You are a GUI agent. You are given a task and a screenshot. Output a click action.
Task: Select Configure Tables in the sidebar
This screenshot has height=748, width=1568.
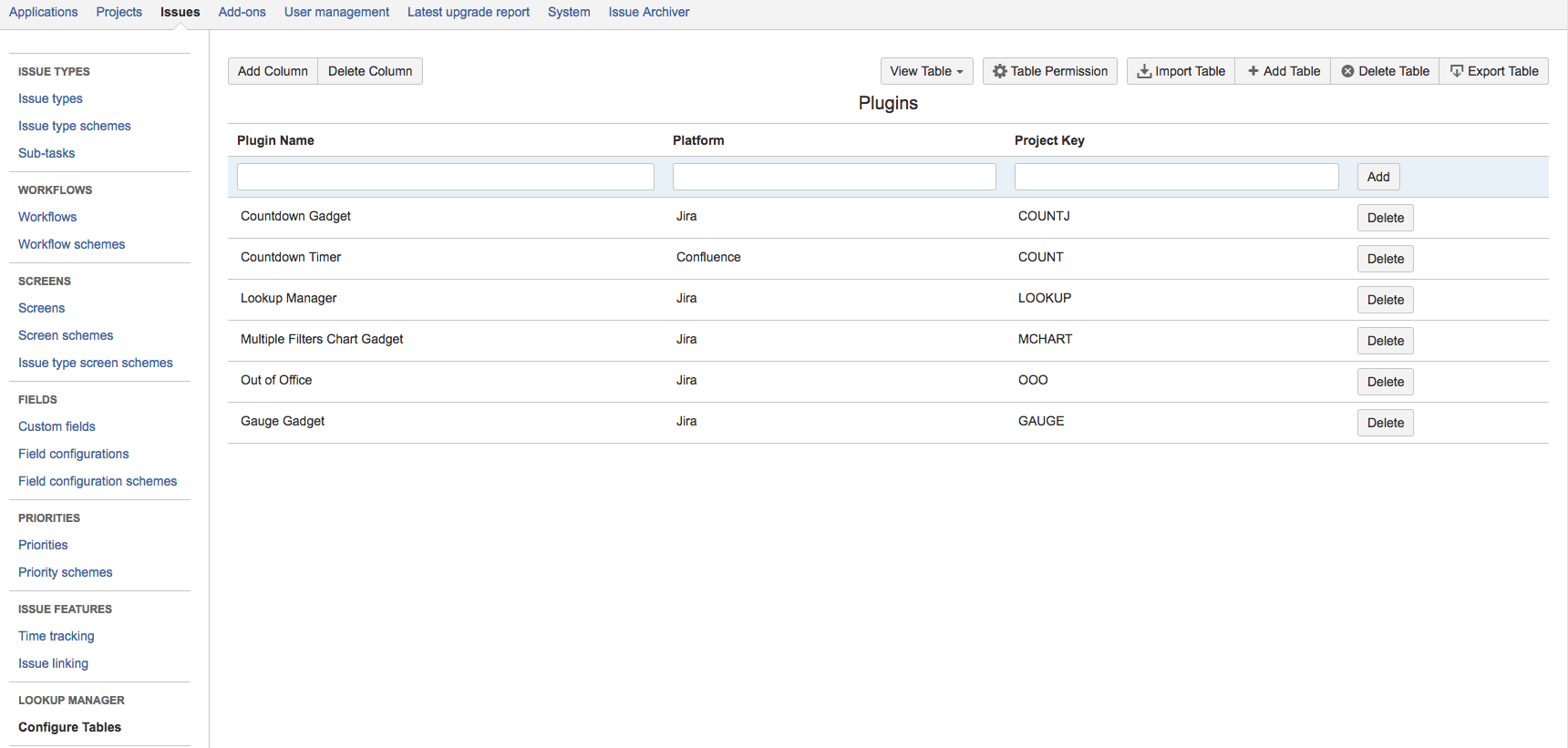(69, 727)
